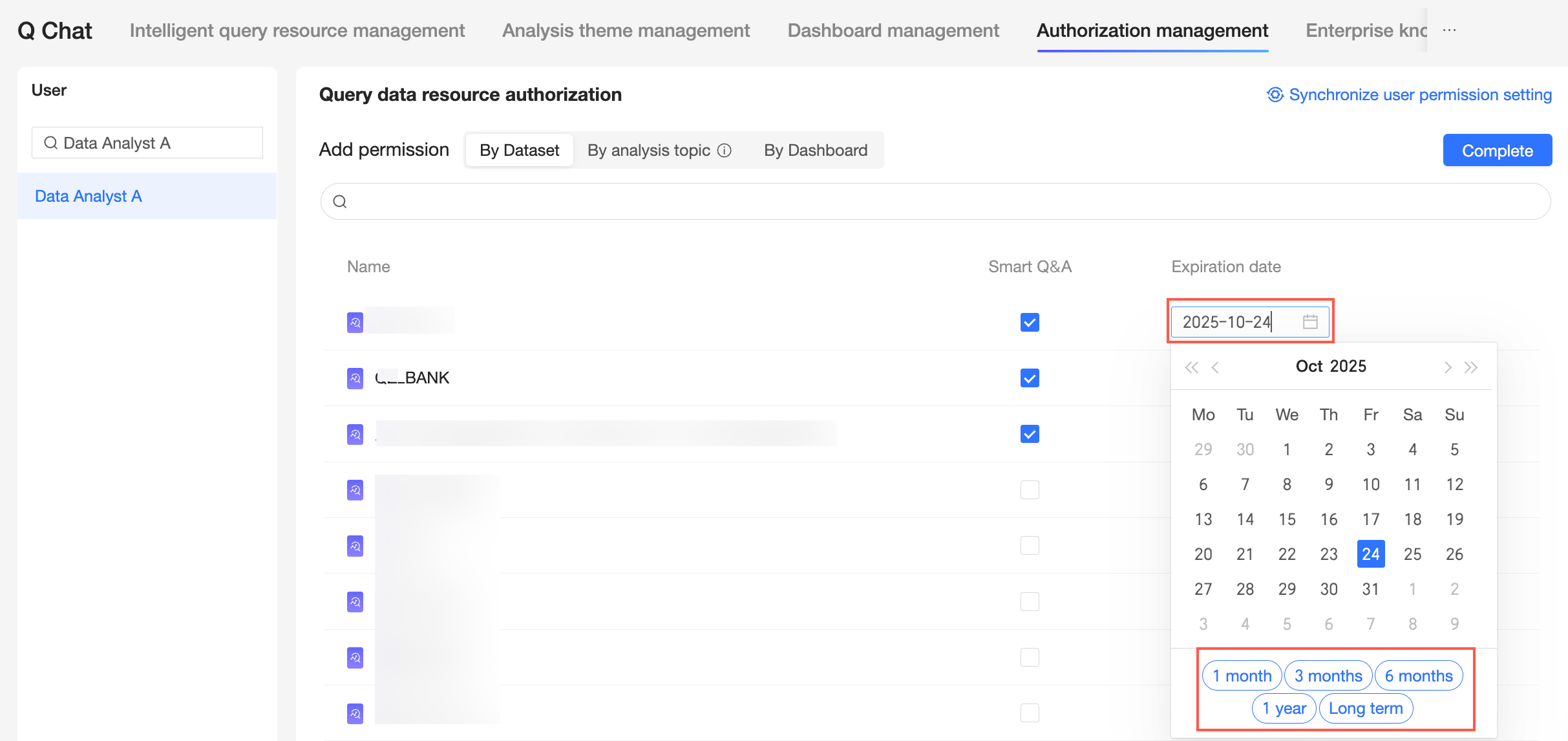Click the Synchronize user permission setting icon

(x=1275, y=94)
